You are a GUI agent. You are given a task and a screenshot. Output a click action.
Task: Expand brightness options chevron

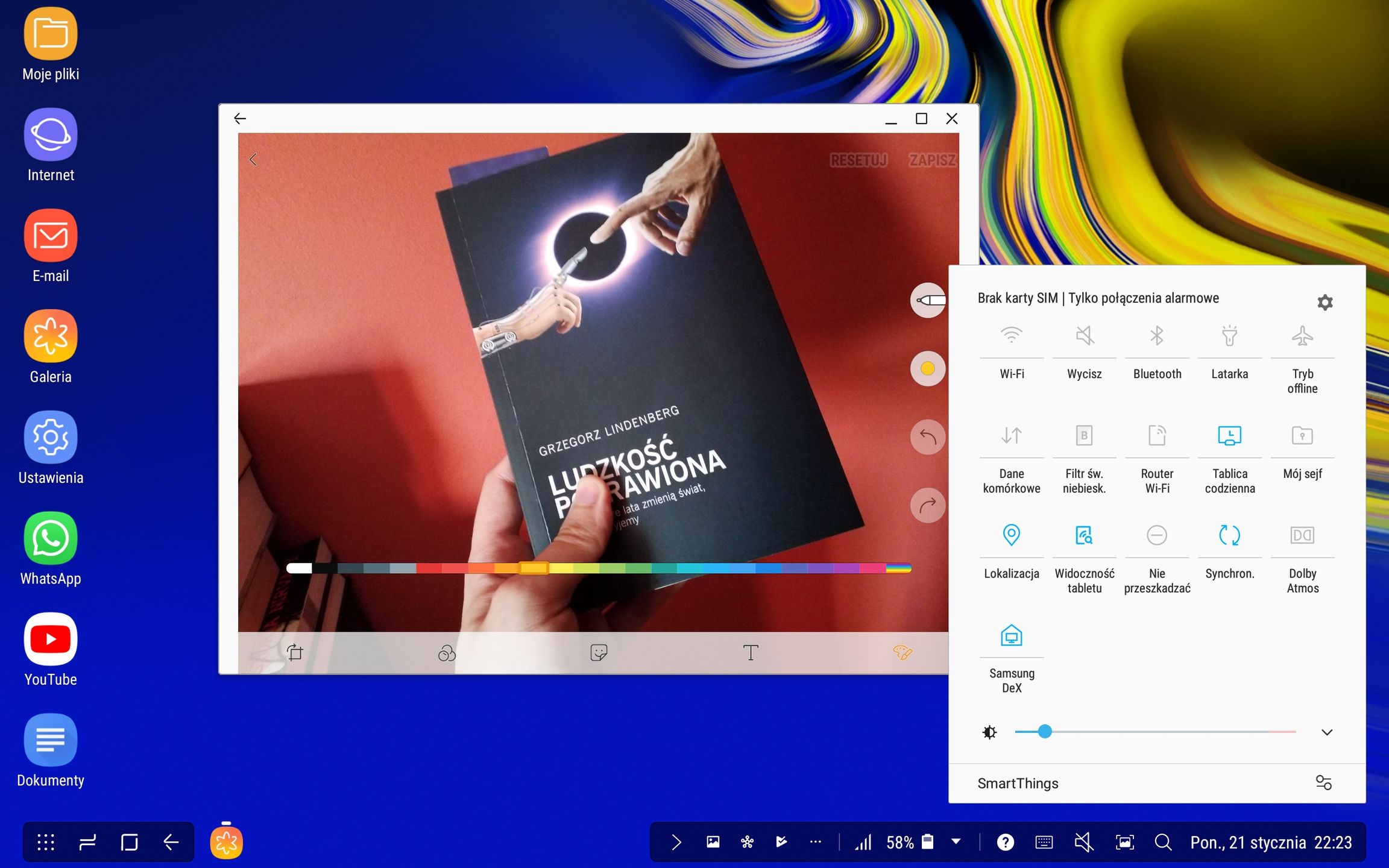1326,732
